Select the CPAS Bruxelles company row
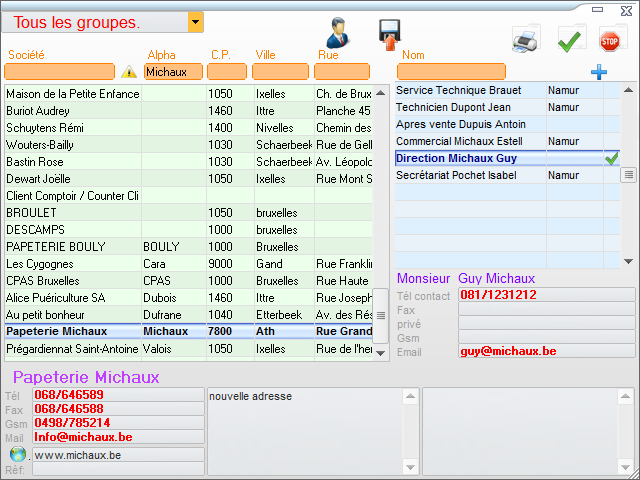 pos(72,281)
